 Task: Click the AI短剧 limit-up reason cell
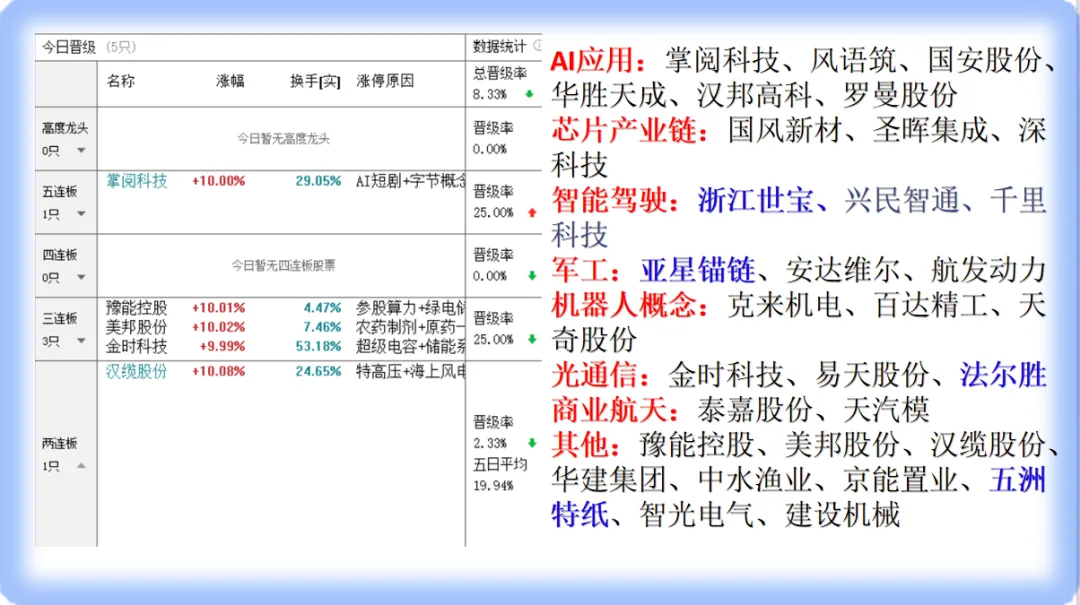pos(411,181)
